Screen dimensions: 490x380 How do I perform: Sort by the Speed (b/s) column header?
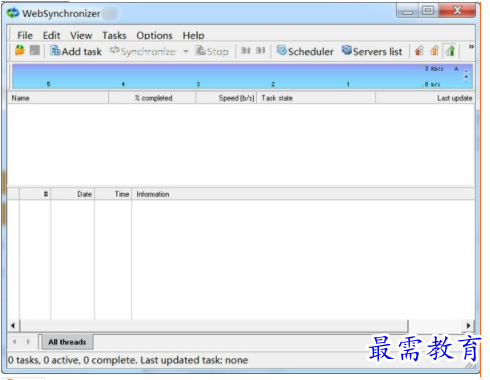(x=226, y=98)
